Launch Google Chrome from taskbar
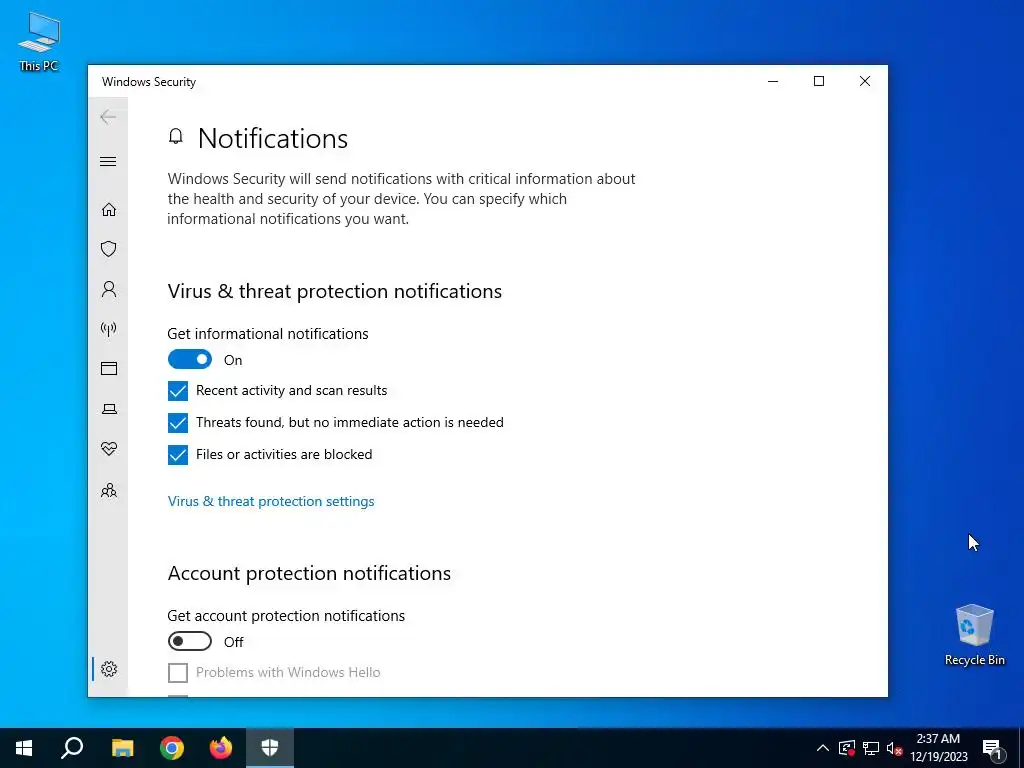 (172, 748)
